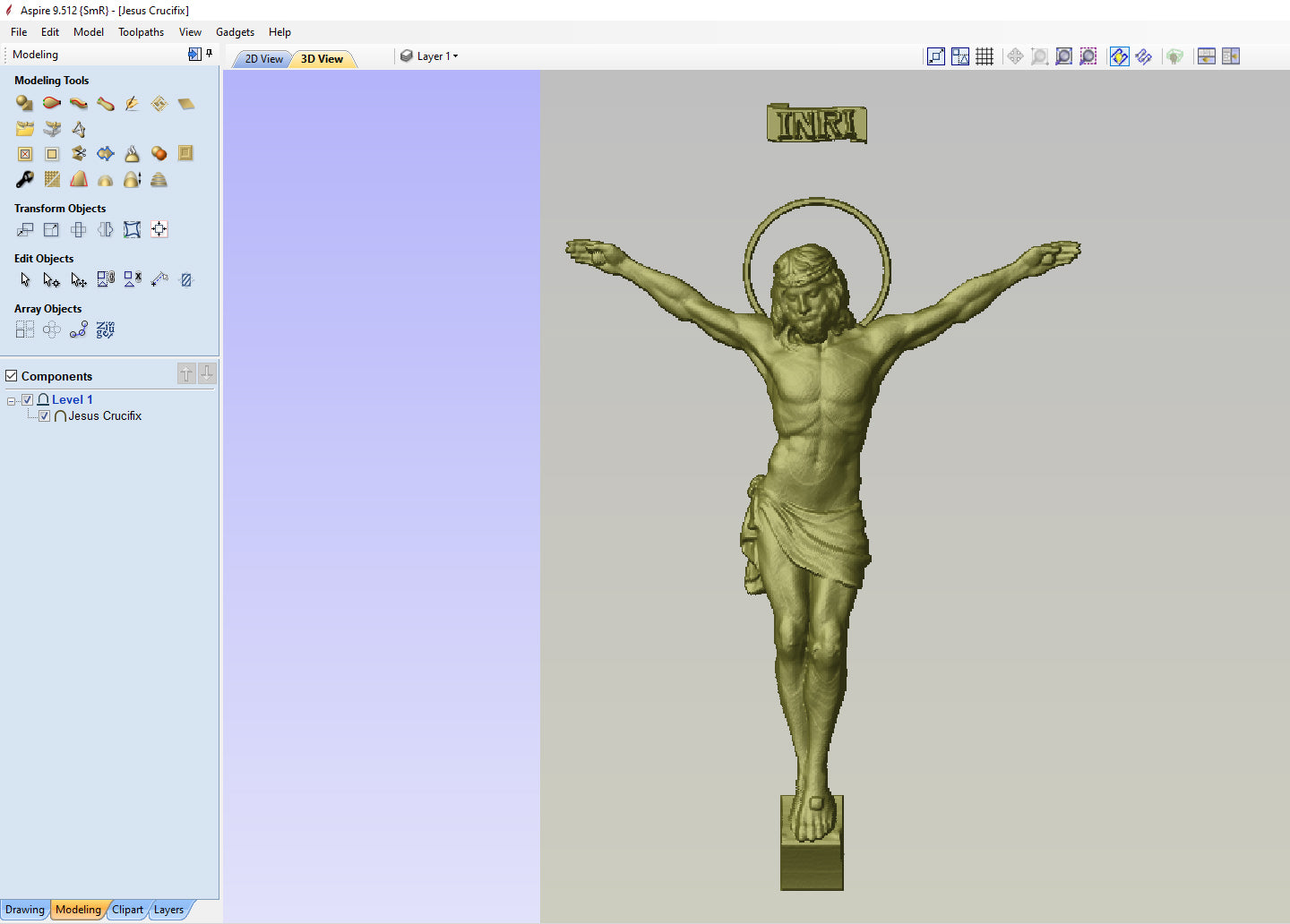Choose the Distort Object tool
1290x924 pixels.
[x=132, y=230]
